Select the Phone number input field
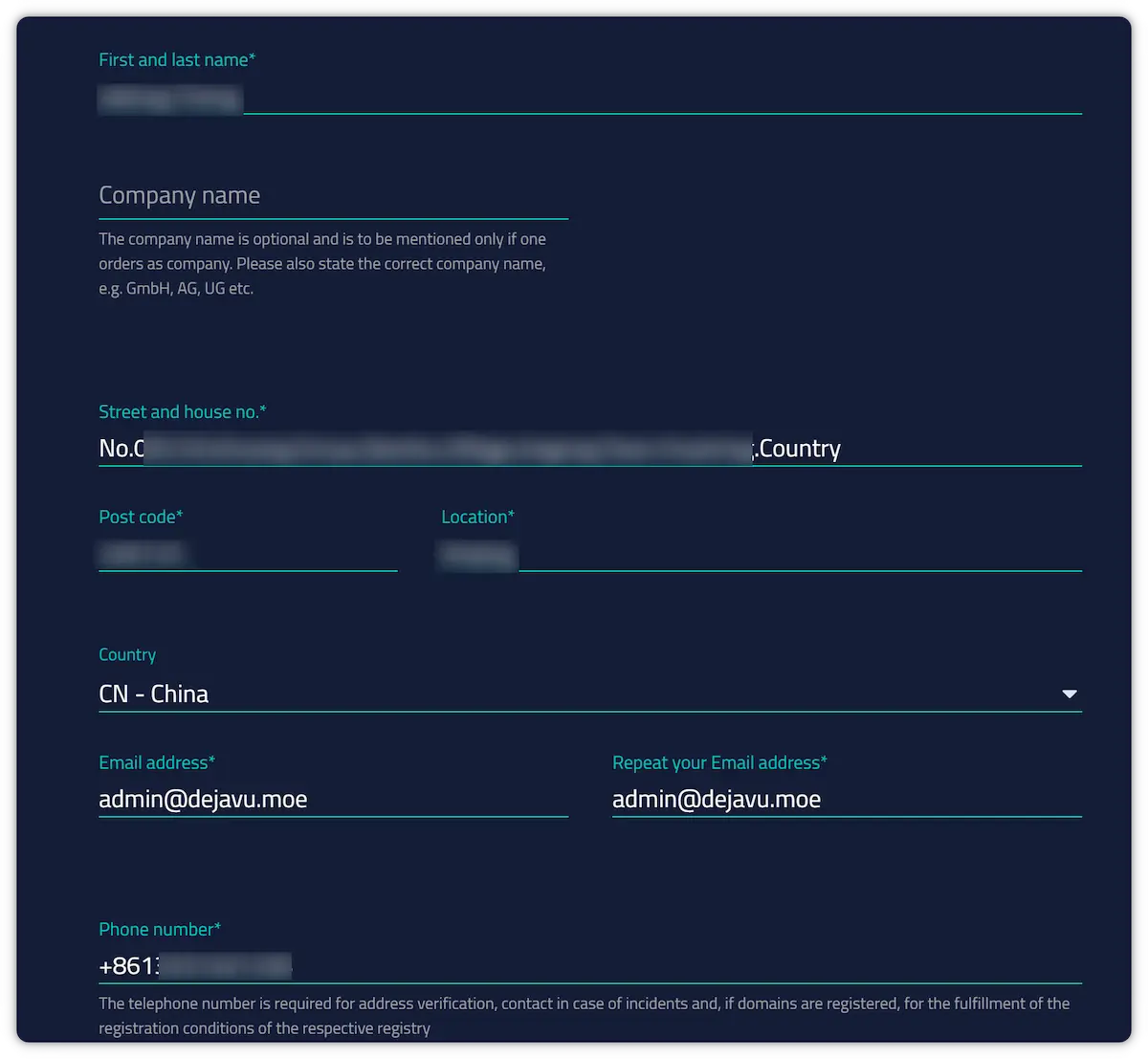Viewport: 1148px width, 1059px height. [589, 965]
